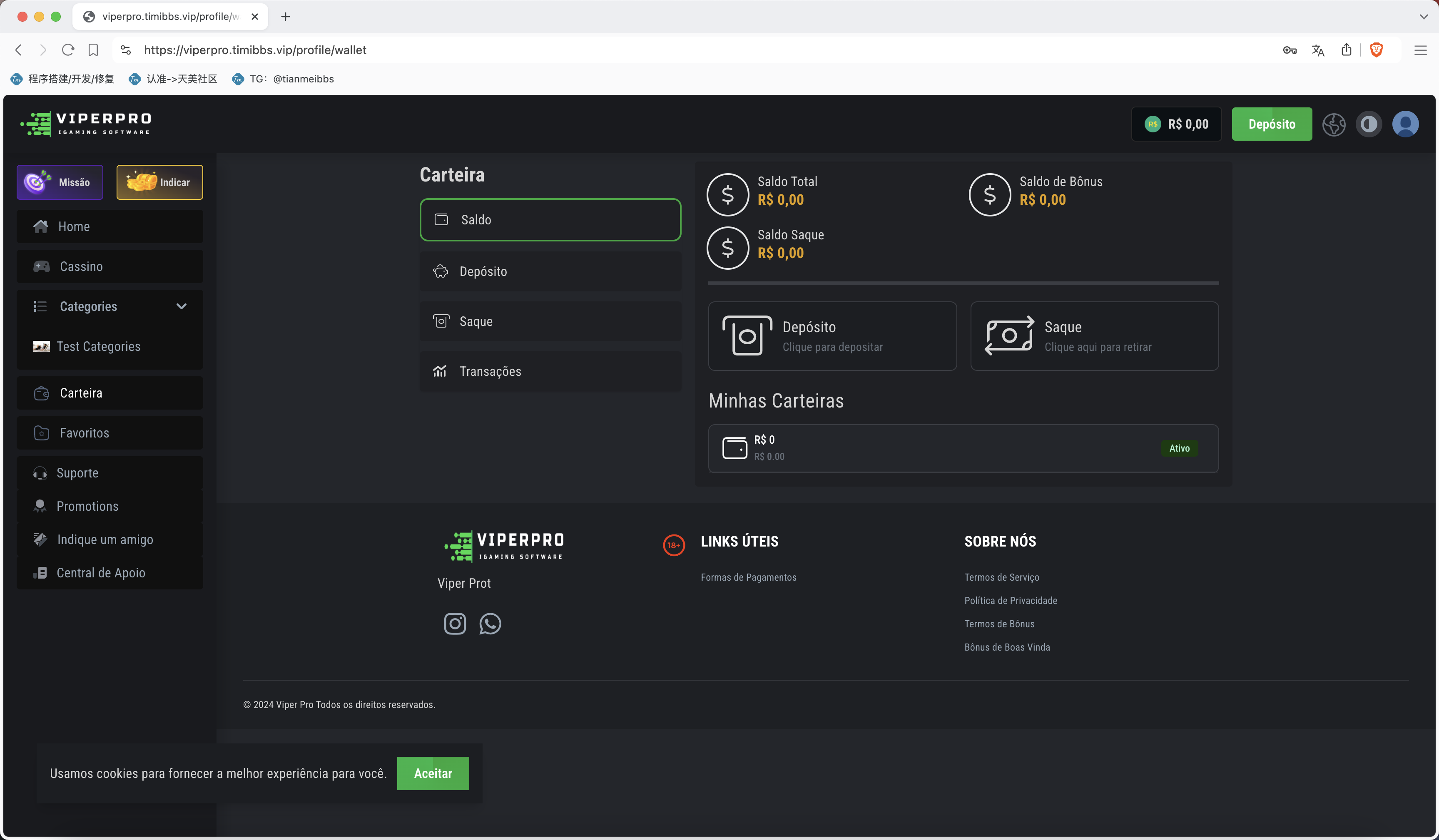Screen dimensions: 1439x840
Task: Click the Aceitar cookie consent button
Action: tap(432, 772)
